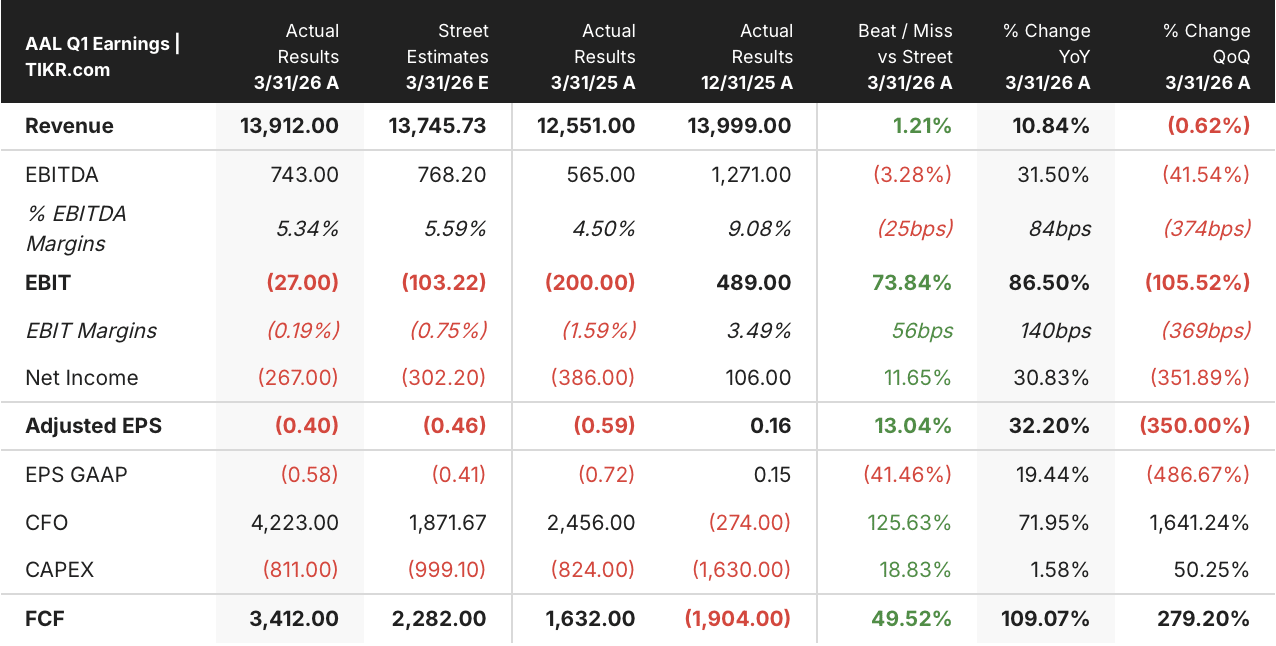Select the EBIT QoQ change (105.52%)

click(x=1198, y=283)
